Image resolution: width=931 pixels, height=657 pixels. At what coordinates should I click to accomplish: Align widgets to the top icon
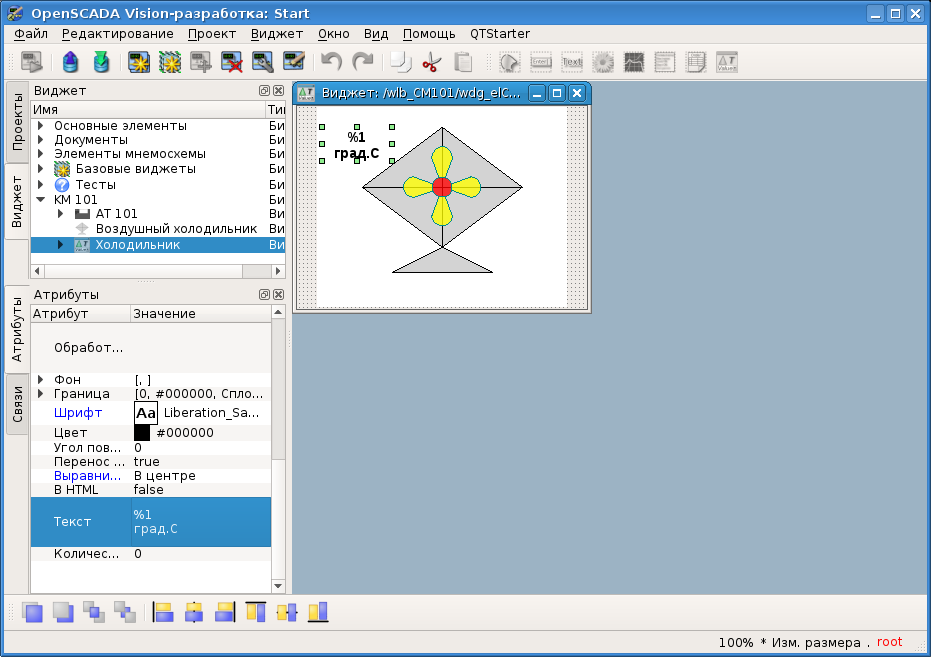[256, 612]
